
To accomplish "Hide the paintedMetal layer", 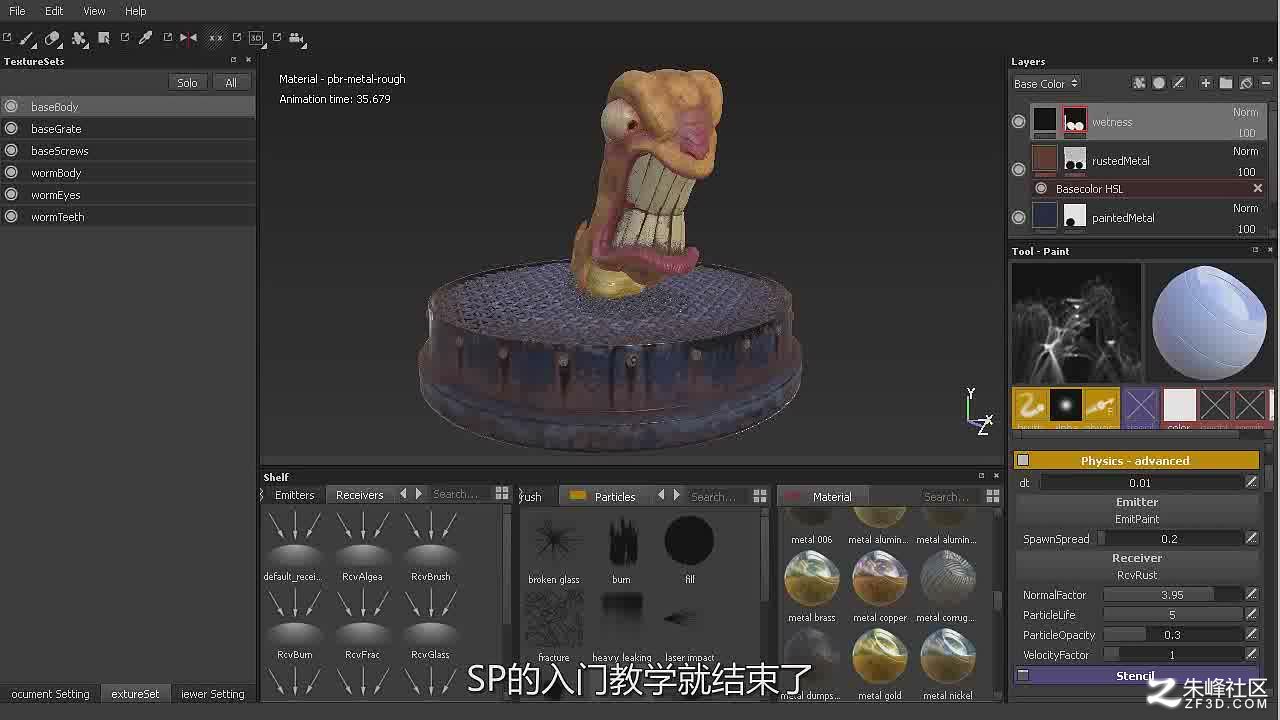I will (1018, 217).
